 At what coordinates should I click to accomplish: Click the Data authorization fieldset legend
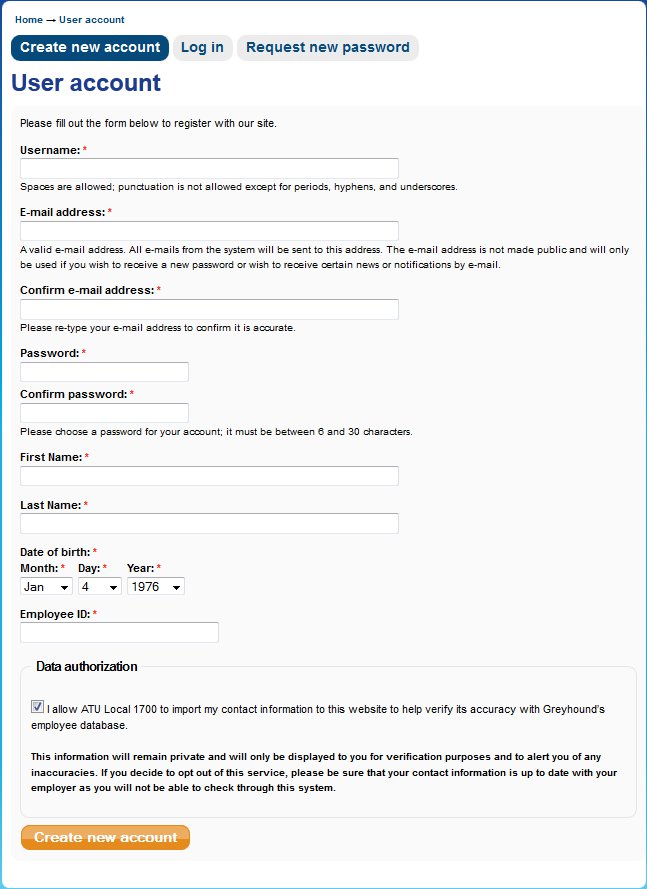(87, 666)
